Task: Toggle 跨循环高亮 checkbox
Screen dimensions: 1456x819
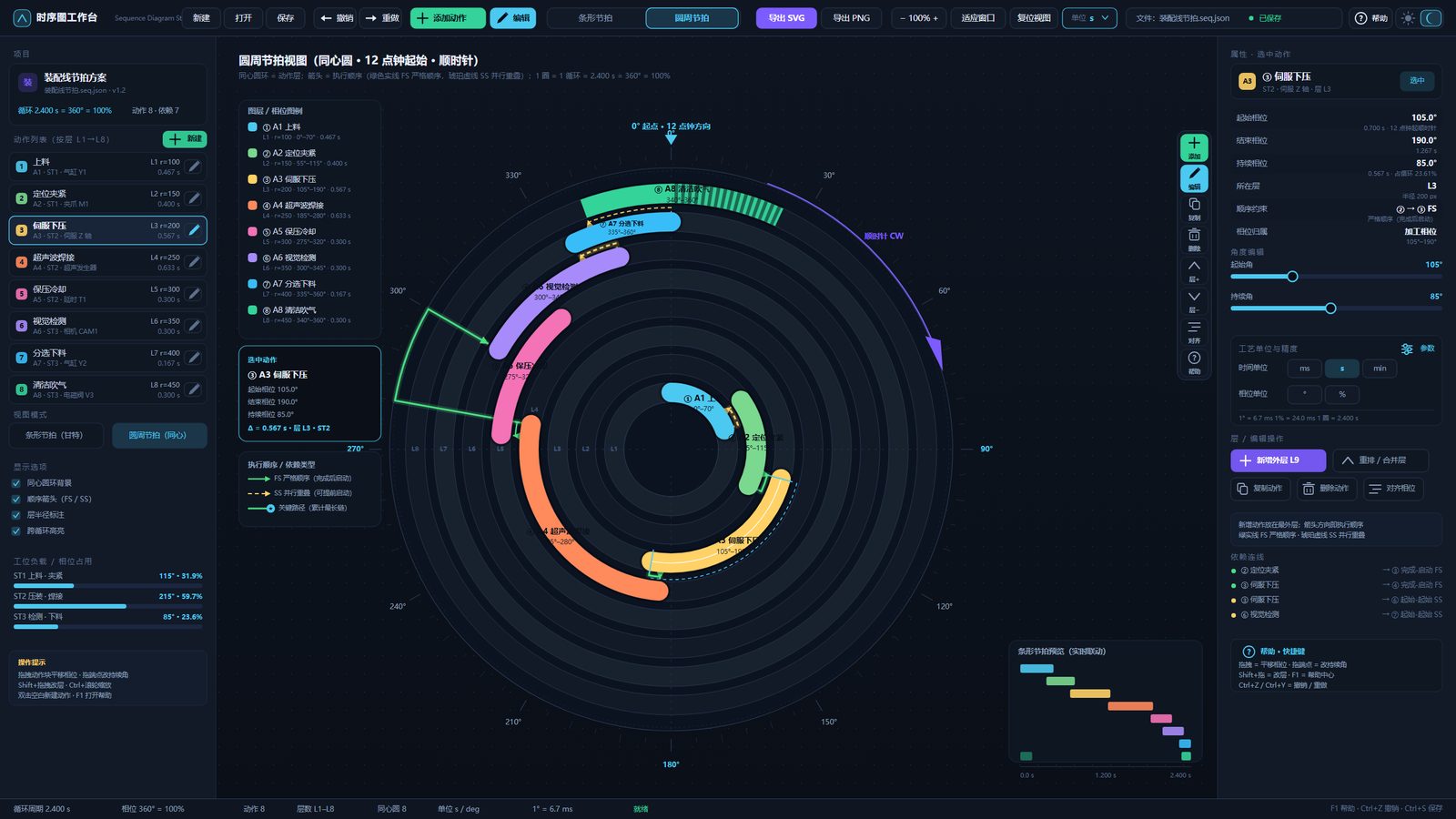Action: click(x=16, y=531)
